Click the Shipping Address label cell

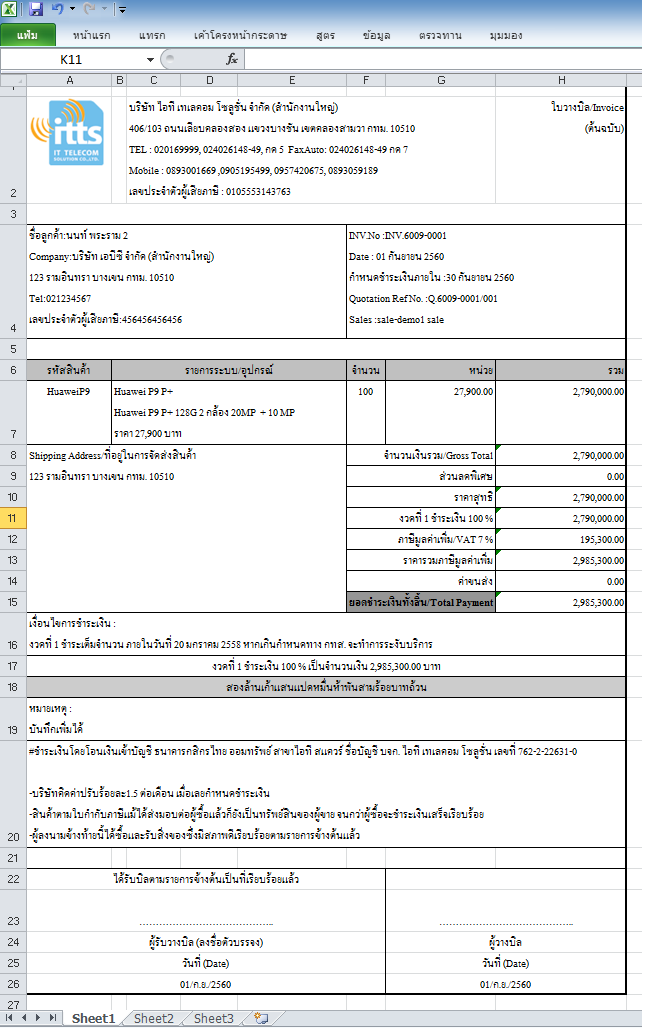point(186,455)
